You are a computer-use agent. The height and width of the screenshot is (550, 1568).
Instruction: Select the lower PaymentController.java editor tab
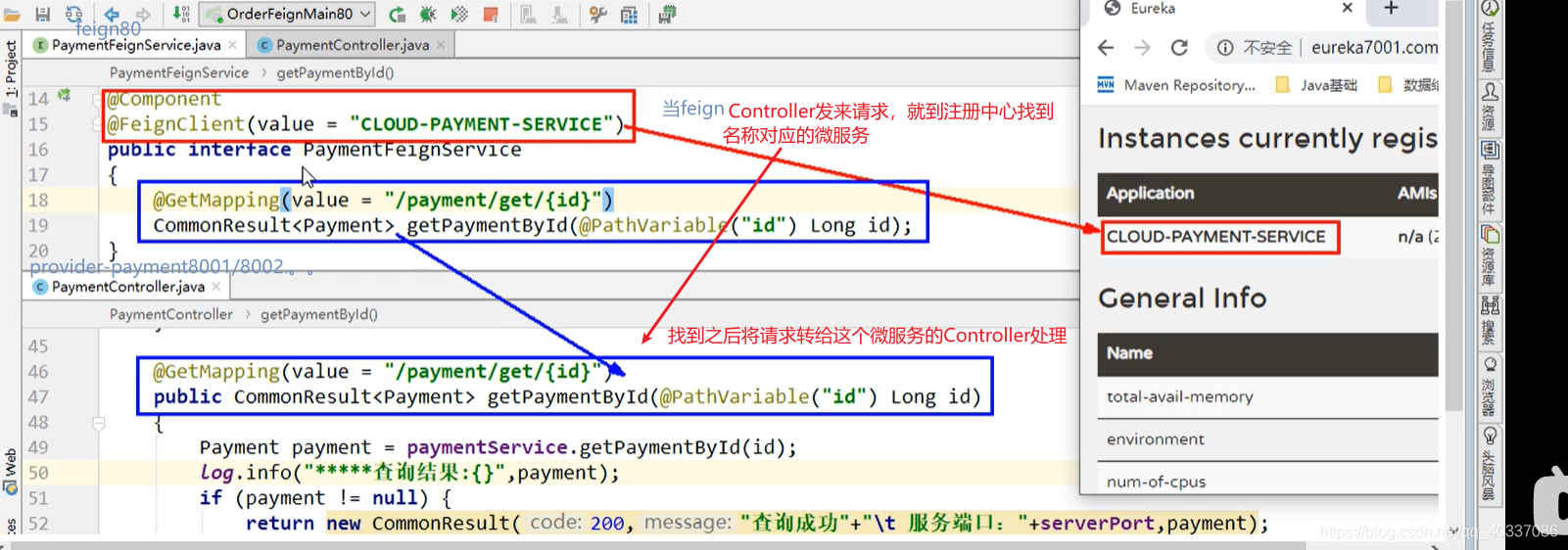pyautogui.click(x=127, y=287)
